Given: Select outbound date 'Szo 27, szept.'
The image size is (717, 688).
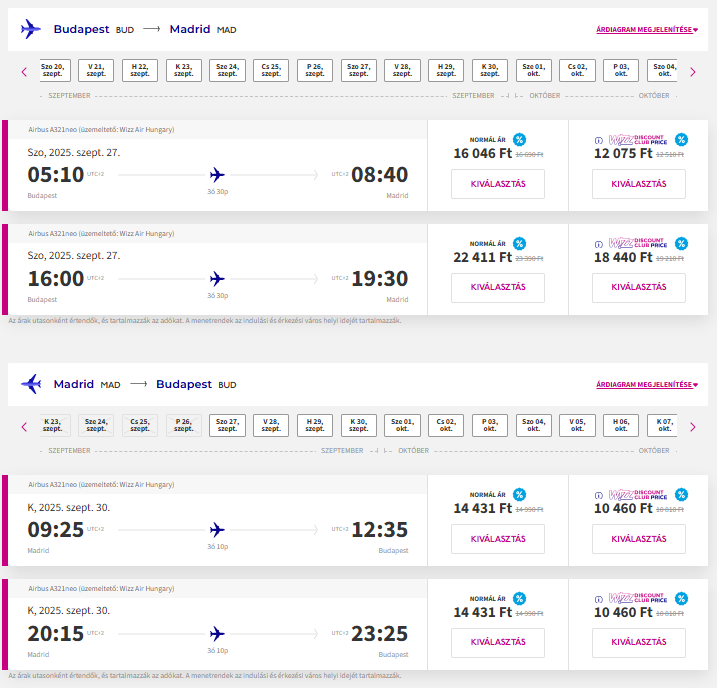Looking at the screenshot, I should (358, 70).
